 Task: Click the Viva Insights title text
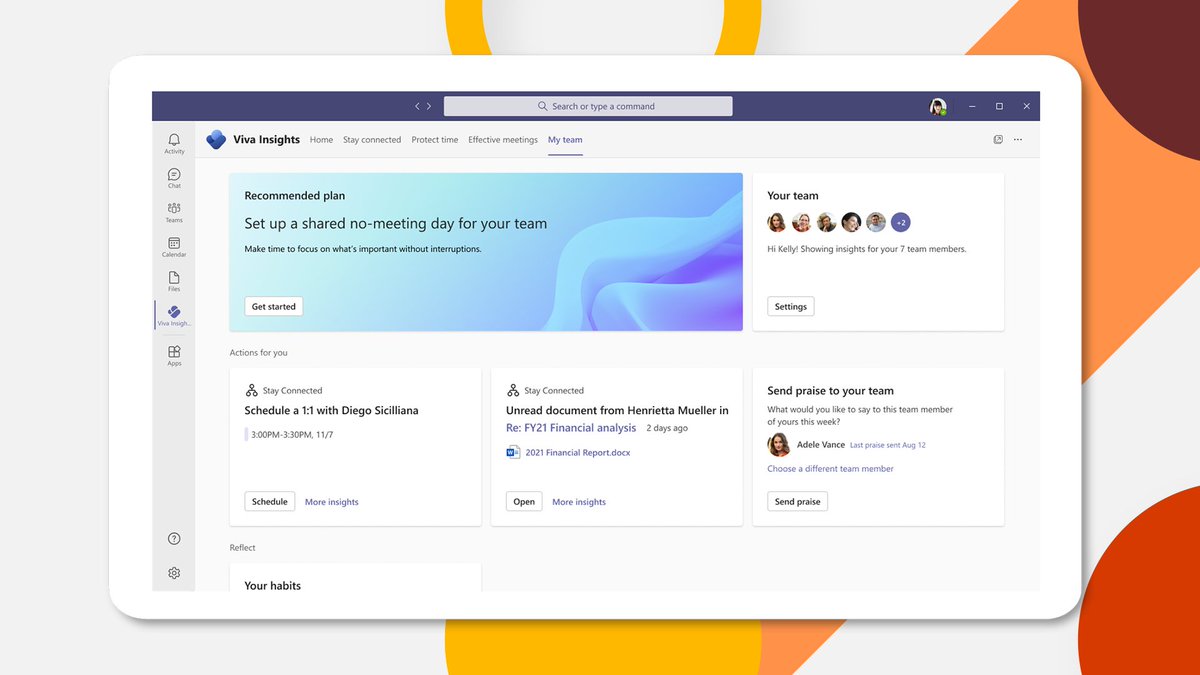[x=266, y=140]
